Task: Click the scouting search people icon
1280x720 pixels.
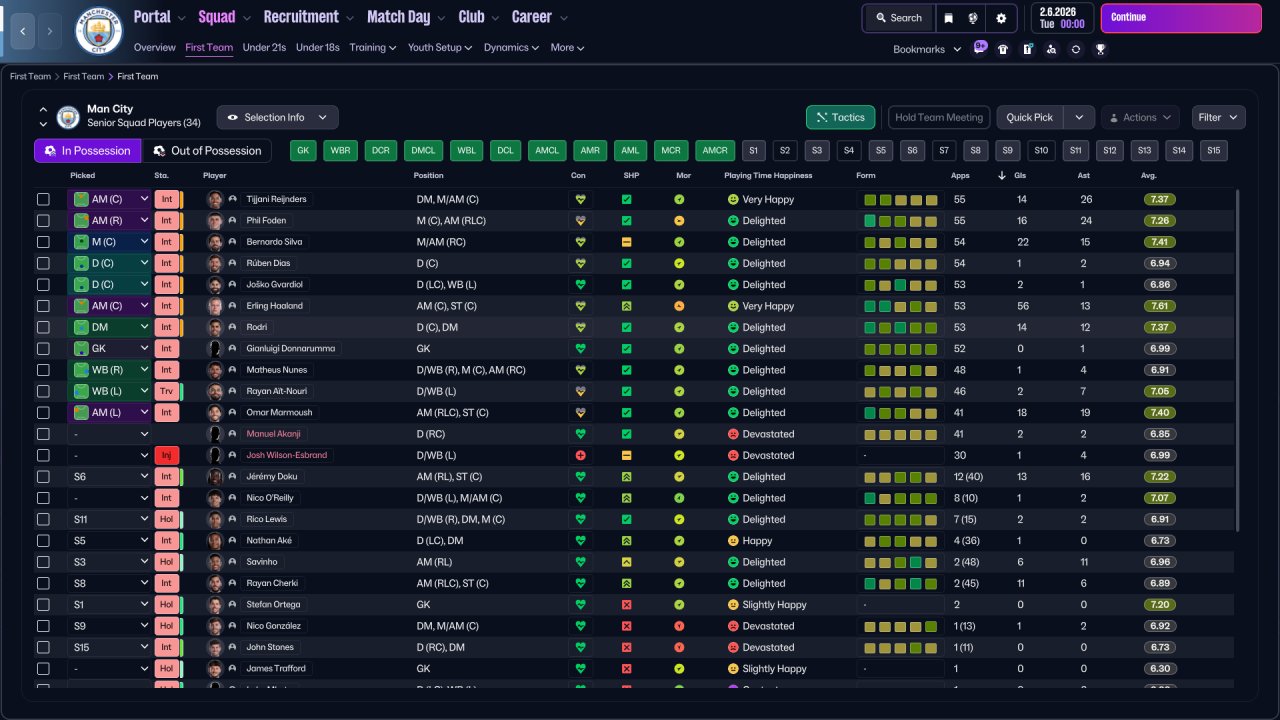Action: click(x=1051, y=49)
